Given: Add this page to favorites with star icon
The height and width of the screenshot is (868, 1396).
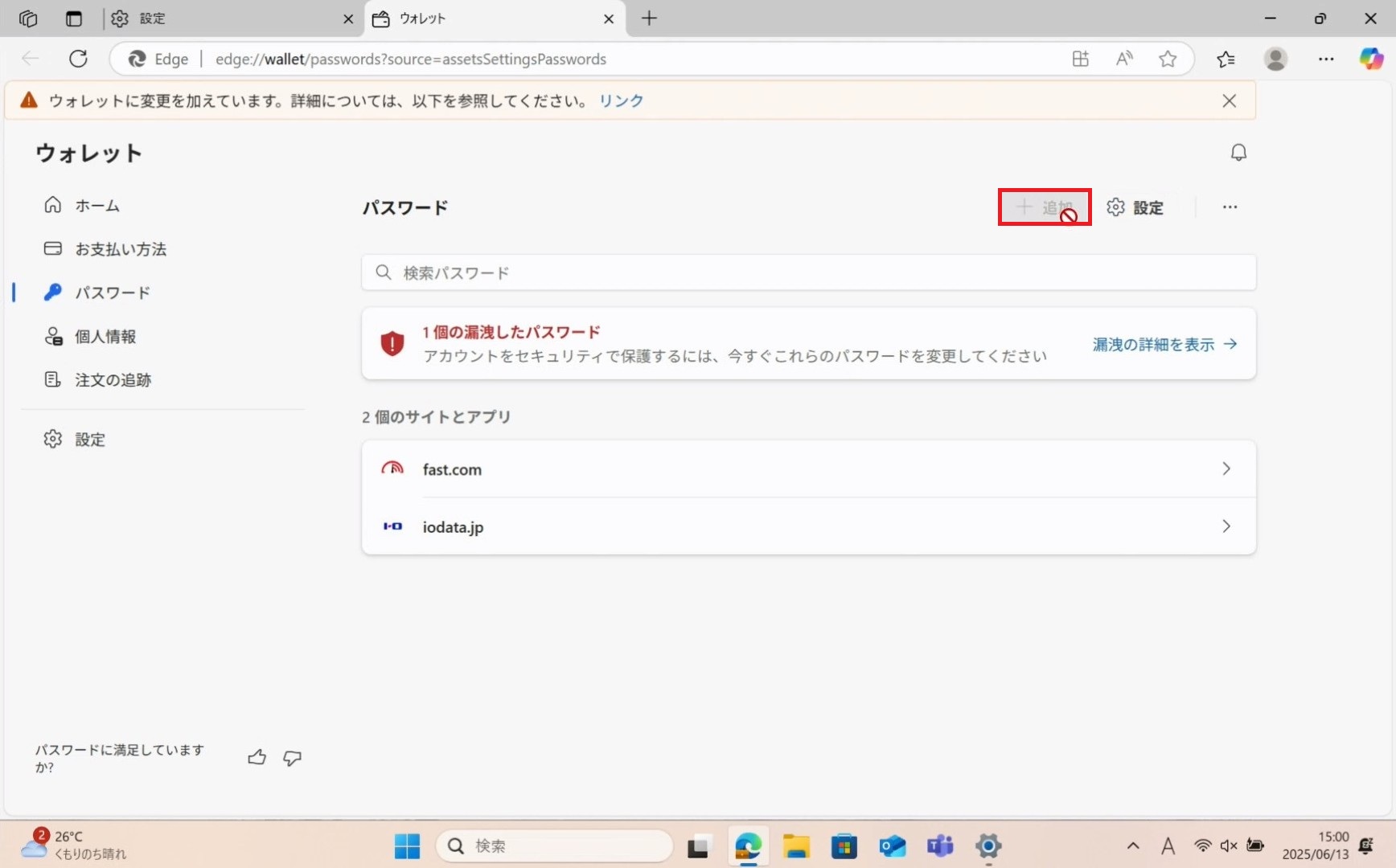Looking at the screenshot, I should click(1168, 59).
